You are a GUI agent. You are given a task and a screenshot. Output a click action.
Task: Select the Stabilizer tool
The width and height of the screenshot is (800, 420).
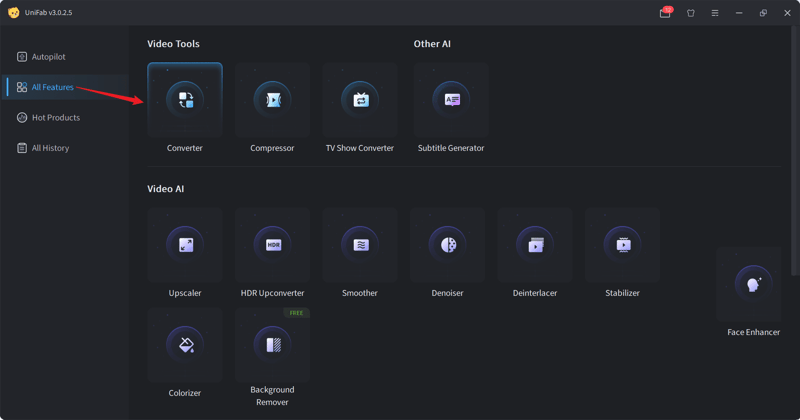tap(622, 245)
